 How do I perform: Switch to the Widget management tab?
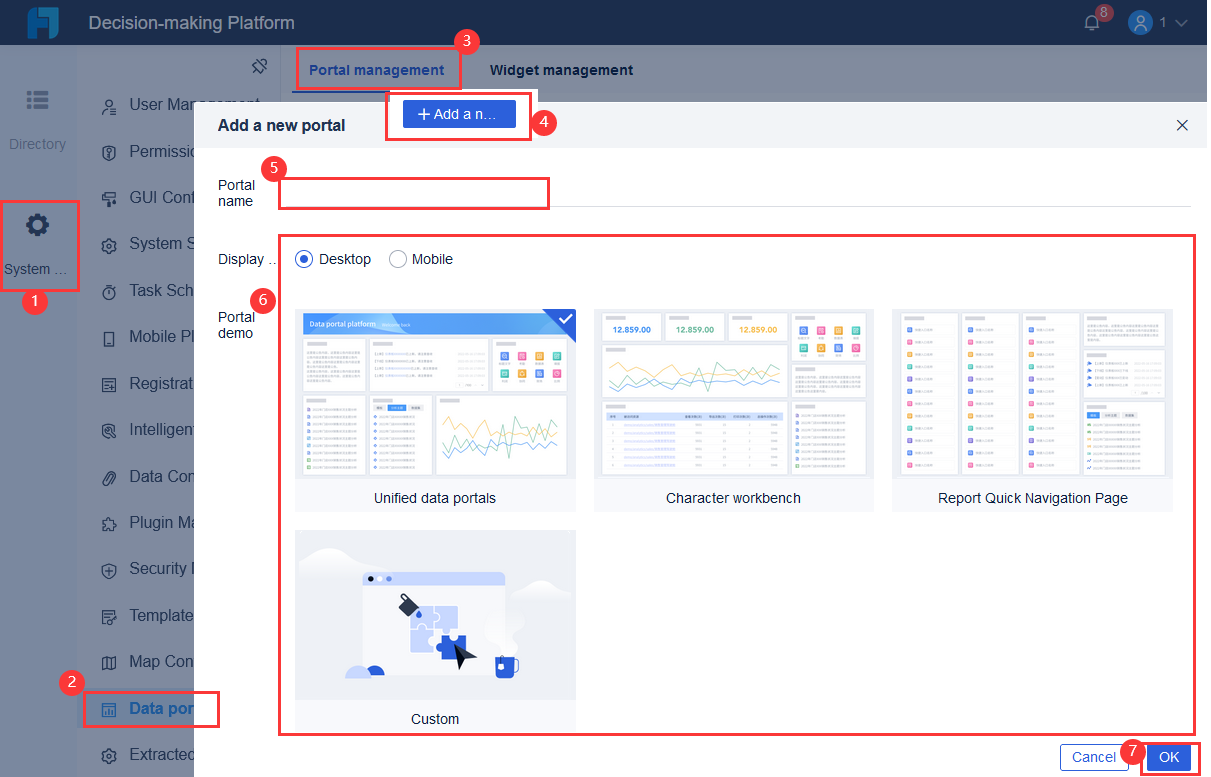tap(561, 69)
